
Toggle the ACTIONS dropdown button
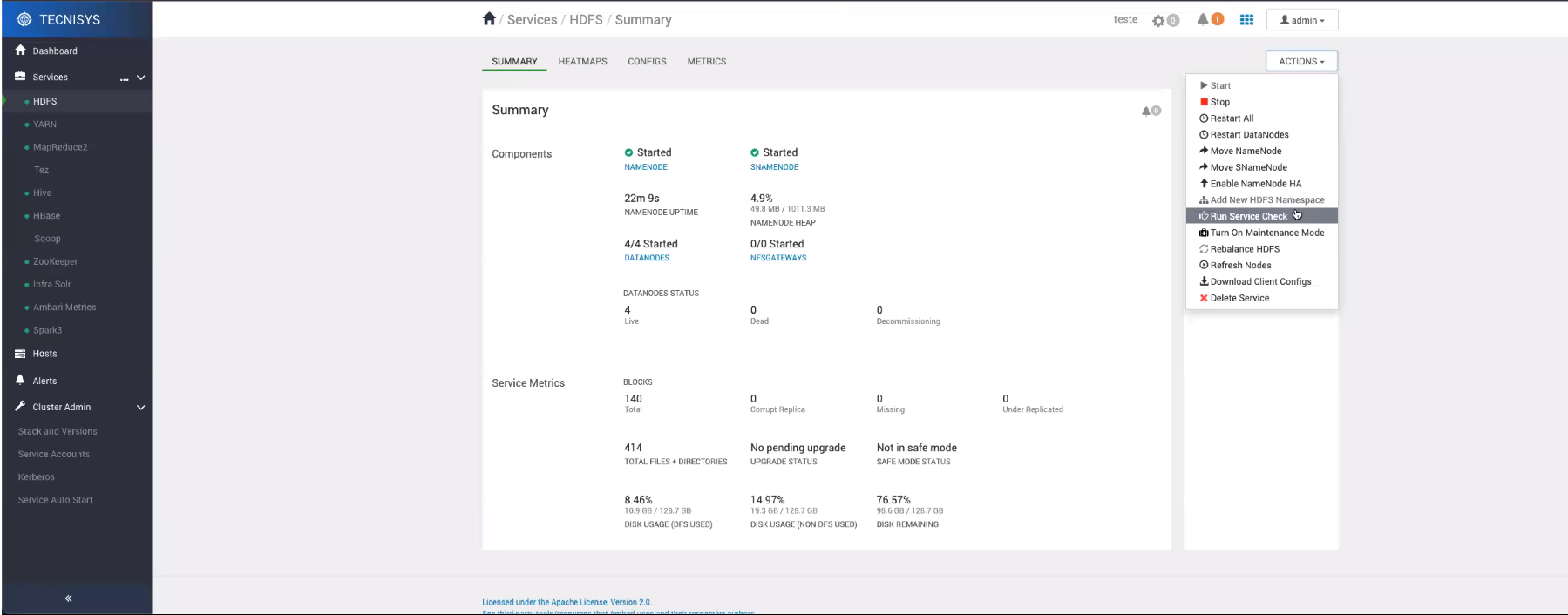1301,61
